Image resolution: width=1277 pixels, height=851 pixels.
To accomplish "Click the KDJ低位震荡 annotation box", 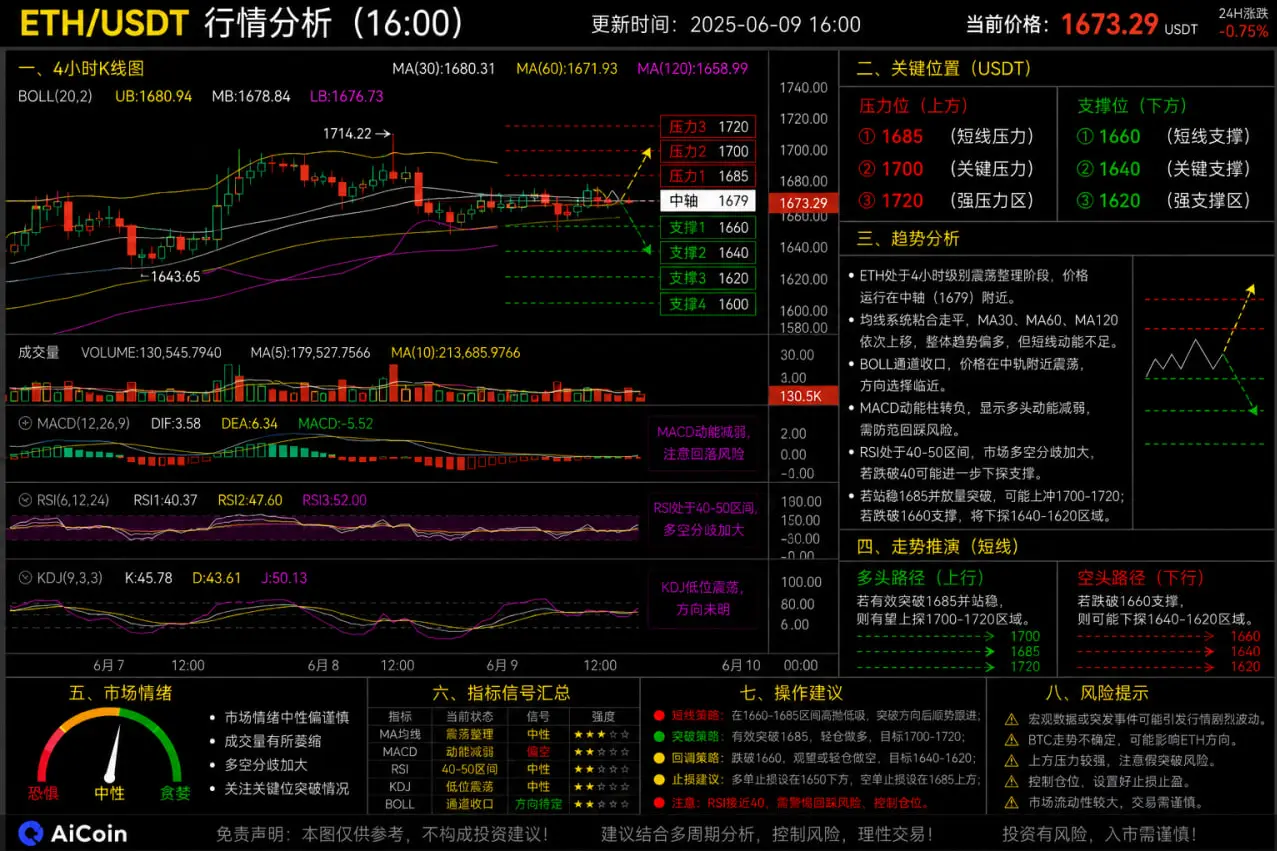I will [703, 599].
